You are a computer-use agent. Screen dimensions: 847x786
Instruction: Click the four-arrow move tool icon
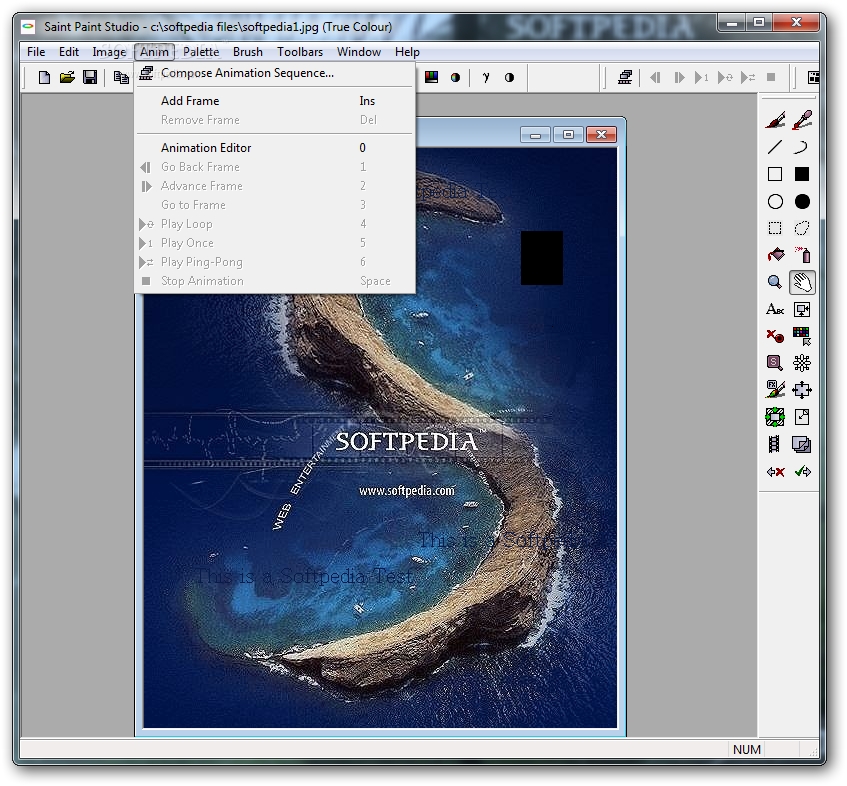point(802,389)
